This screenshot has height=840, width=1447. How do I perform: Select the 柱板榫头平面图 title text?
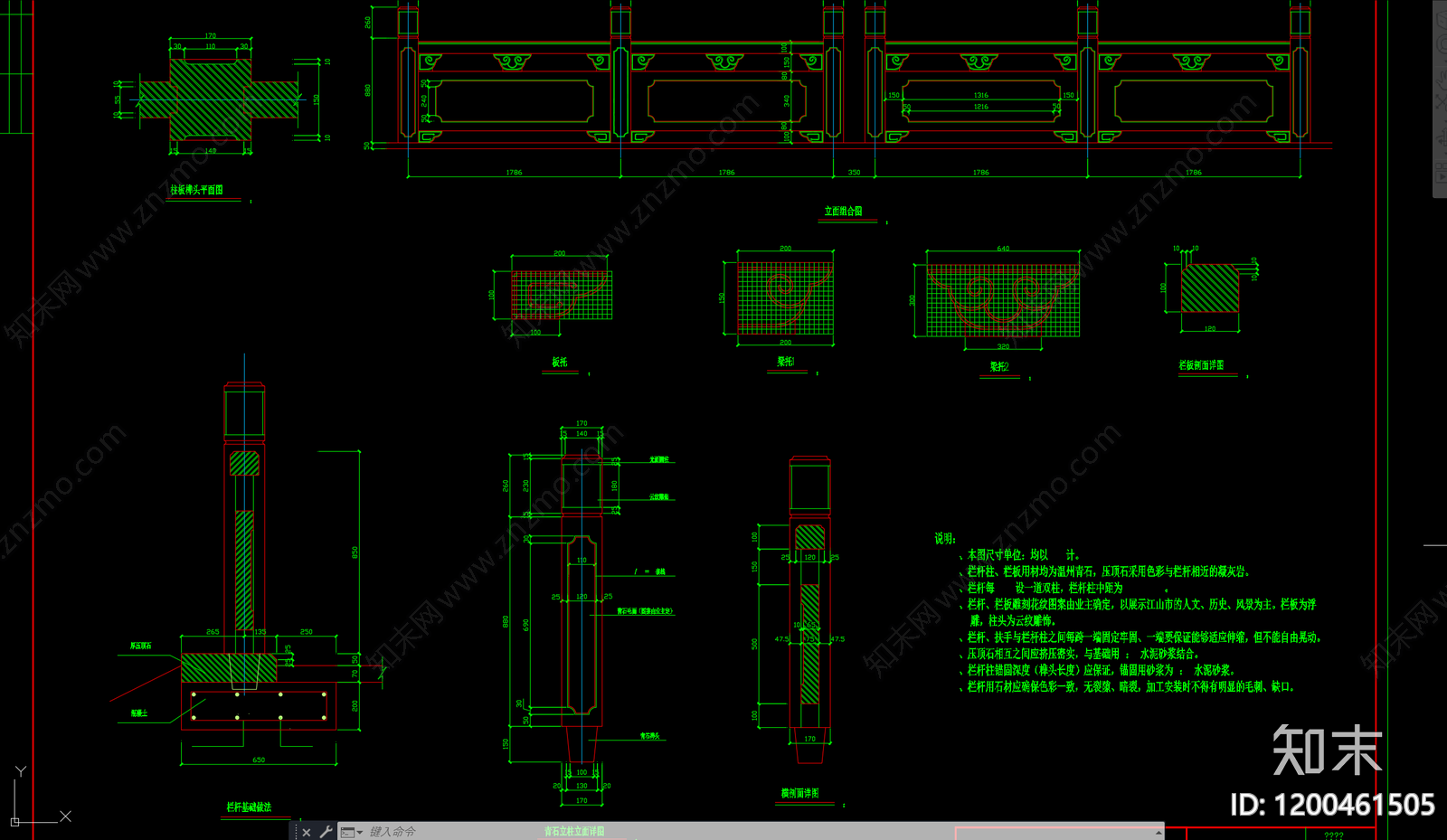coord(196,190)
